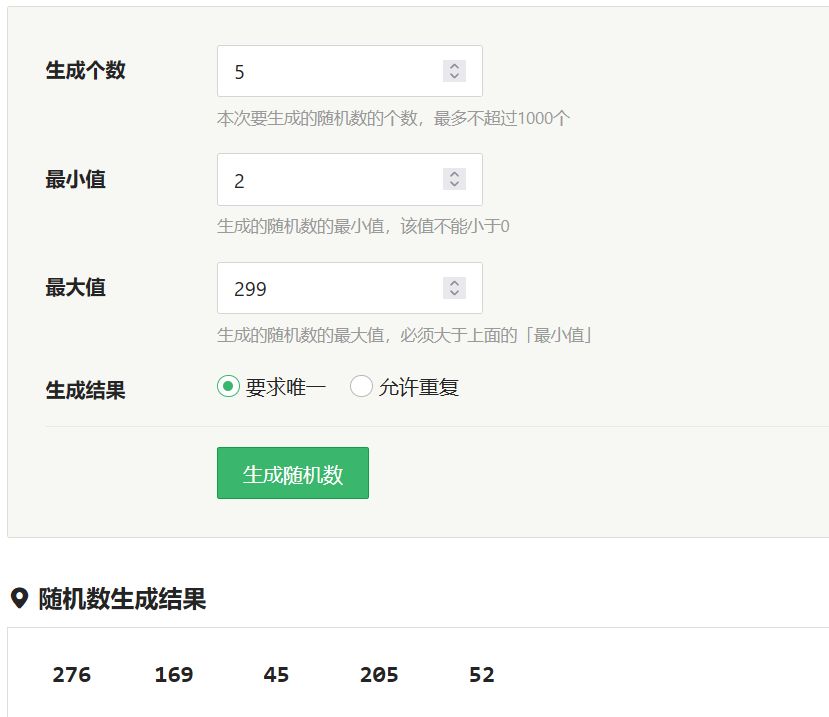Click the 随机数生成结果 heading
The height and width of the screenshot is (717, 829).
click(122, 599)
